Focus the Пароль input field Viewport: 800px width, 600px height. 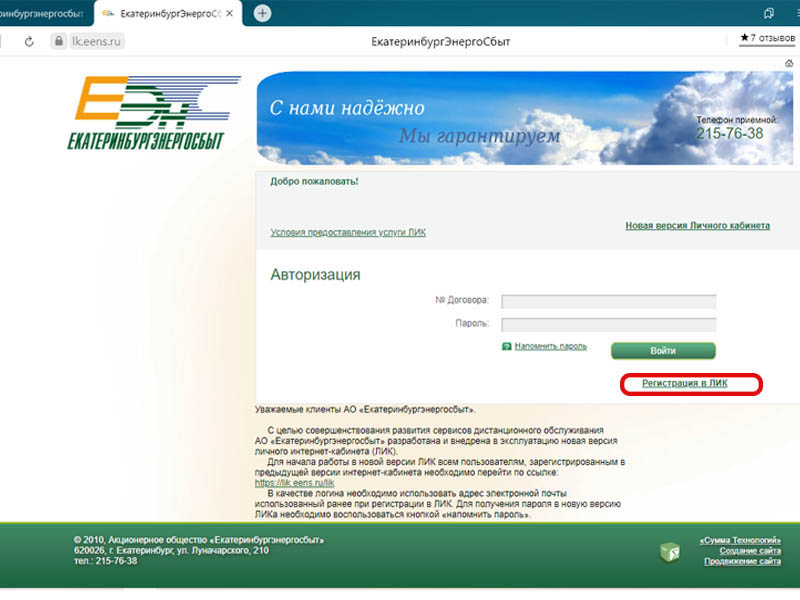point(608,324)
